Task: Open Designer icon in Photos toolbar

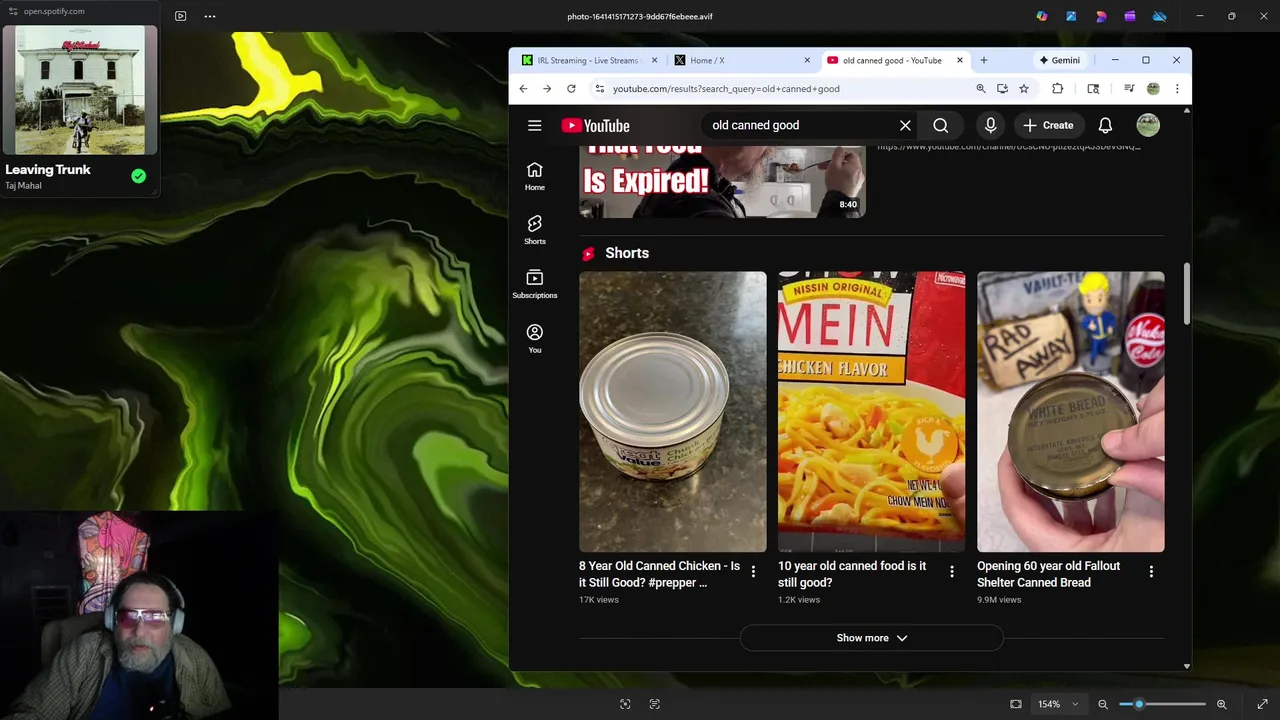Action: 1101,16
